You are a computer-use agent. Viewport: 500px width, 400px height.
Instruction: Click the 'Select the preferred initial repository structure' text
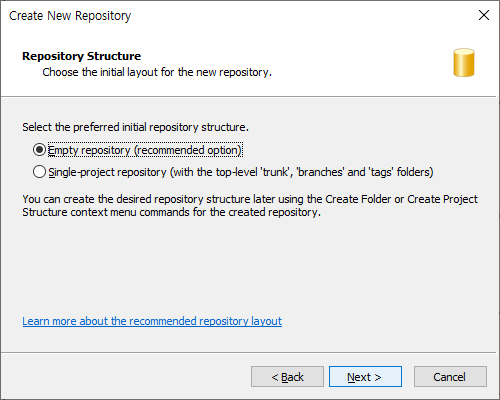[135, 127]
